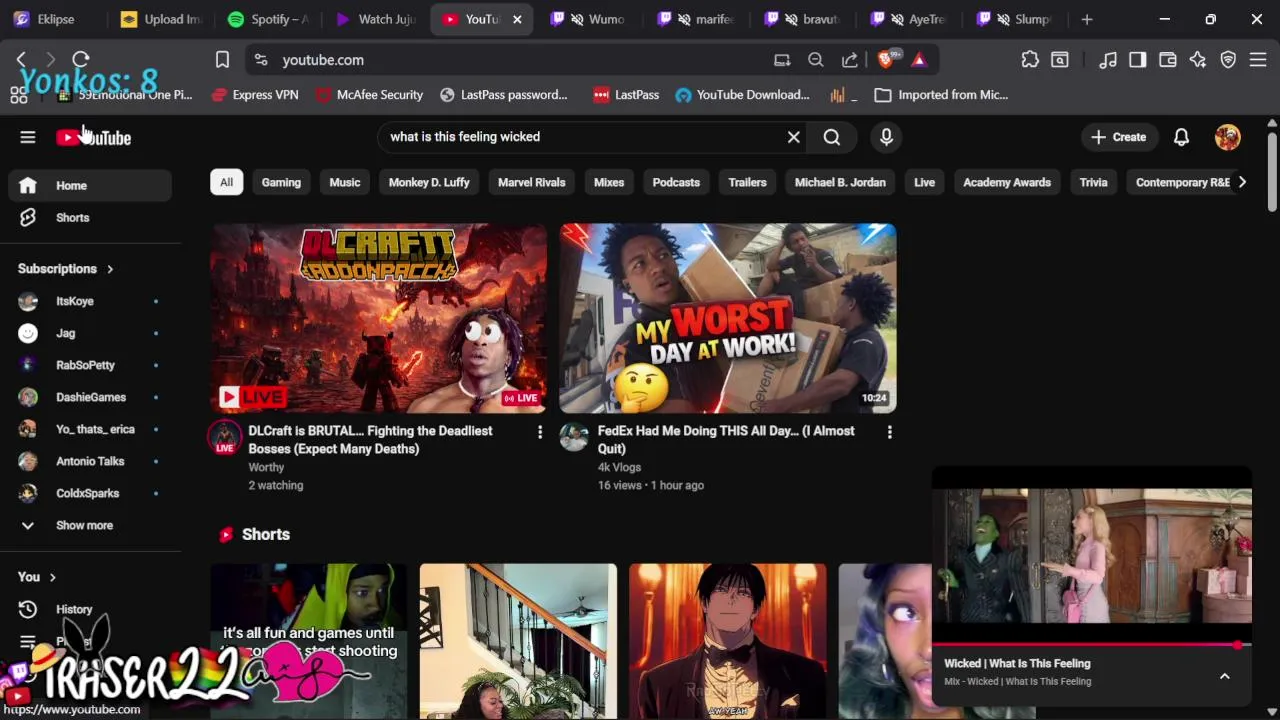Switch to the Spotify browser tab
1280x720 pixels.
coord(267,19)
